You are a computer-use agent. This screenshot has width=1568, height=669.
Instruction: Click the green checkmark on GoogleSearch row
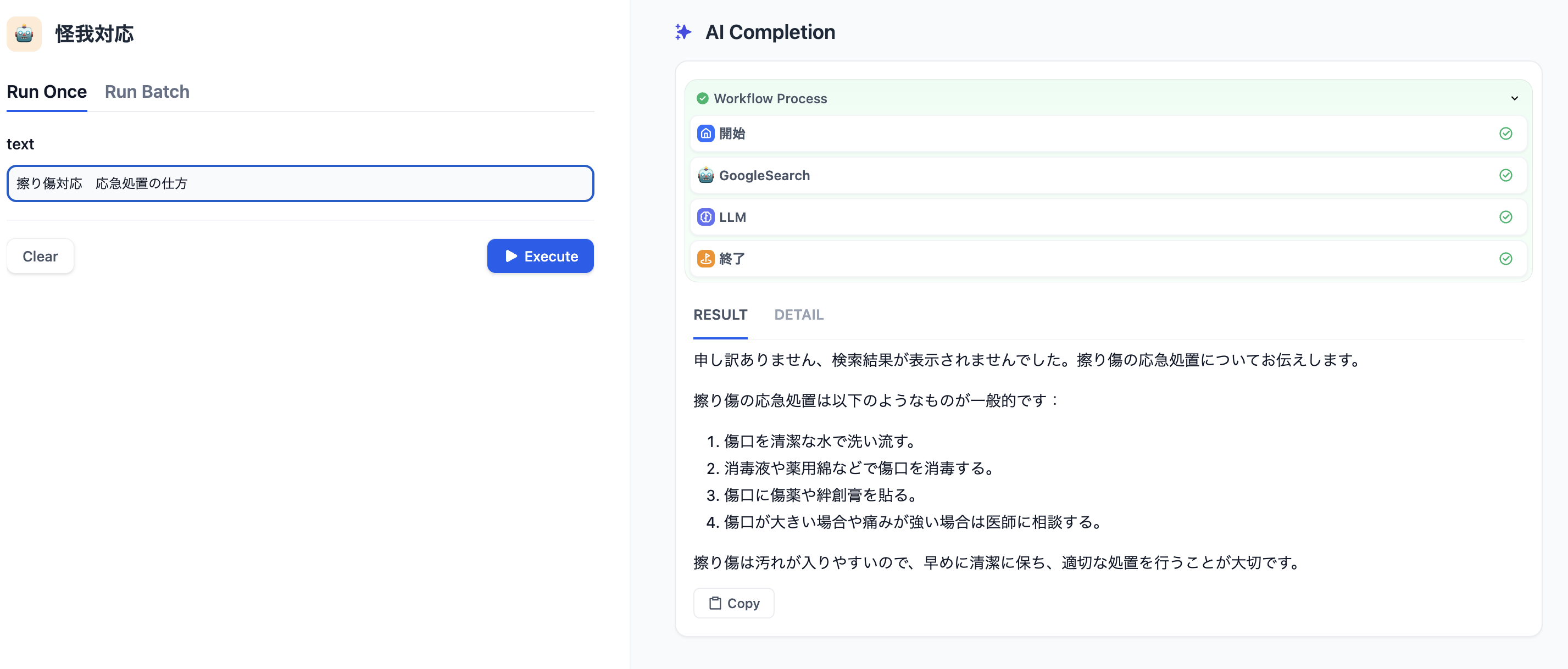click(x=1505, y=175)
